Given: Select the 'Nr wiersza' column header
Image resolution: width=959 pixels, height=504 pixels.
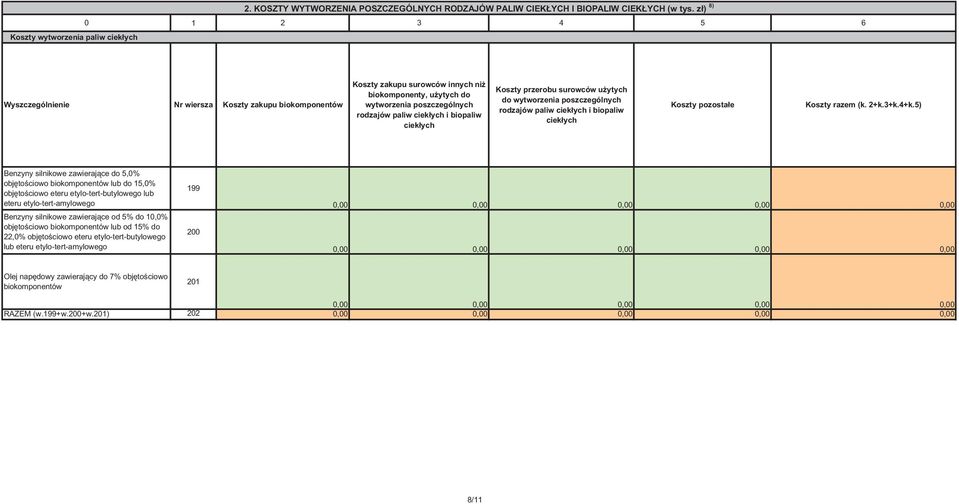Looking at the screenshot, I should 193,105.
